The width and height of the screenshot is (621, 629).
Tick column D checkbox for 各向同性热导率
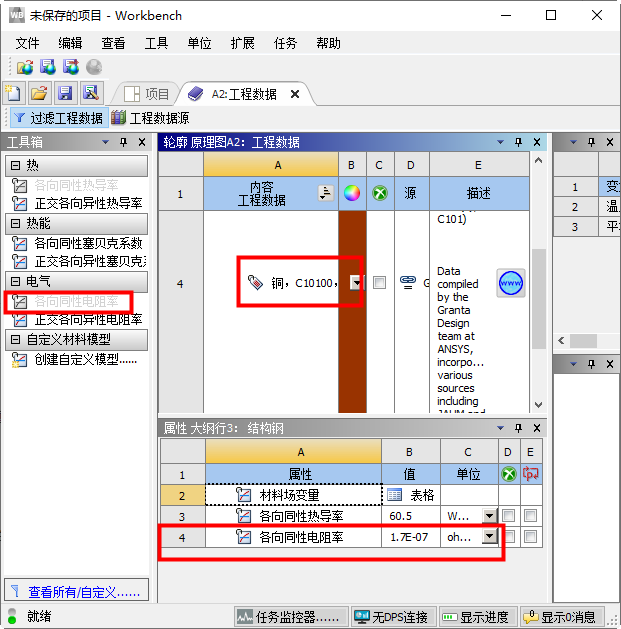[509, 516]
